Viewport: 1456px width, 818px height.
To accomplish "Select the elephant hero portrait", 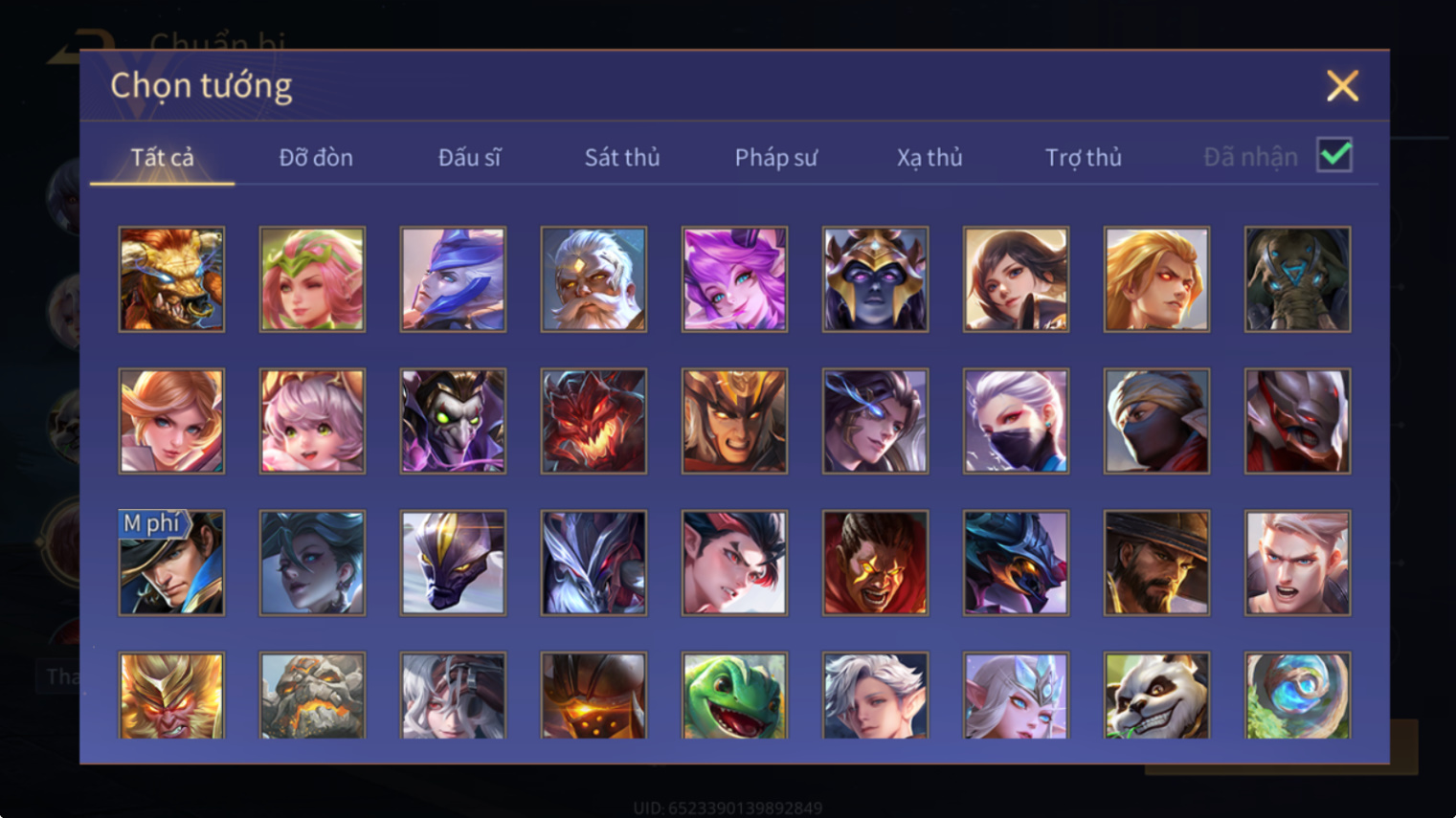I will [1297, 279].
